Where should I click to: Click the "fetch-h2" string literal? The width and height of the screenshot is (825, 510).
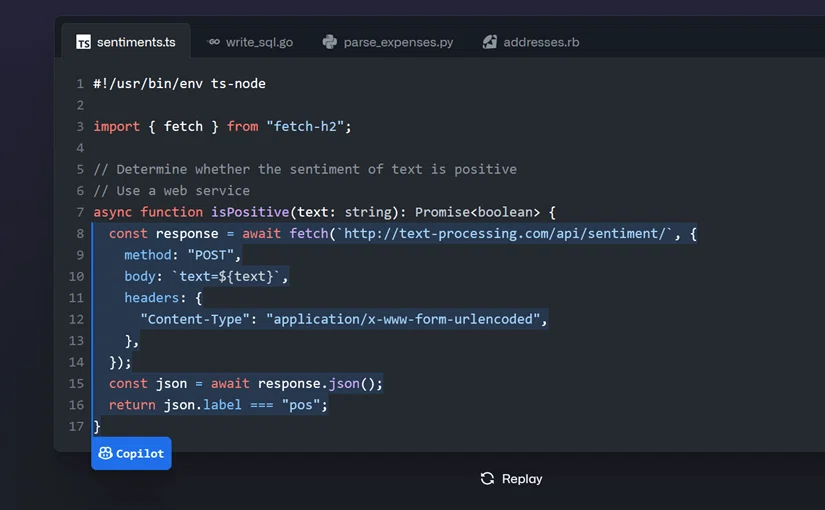coord(305,126)
